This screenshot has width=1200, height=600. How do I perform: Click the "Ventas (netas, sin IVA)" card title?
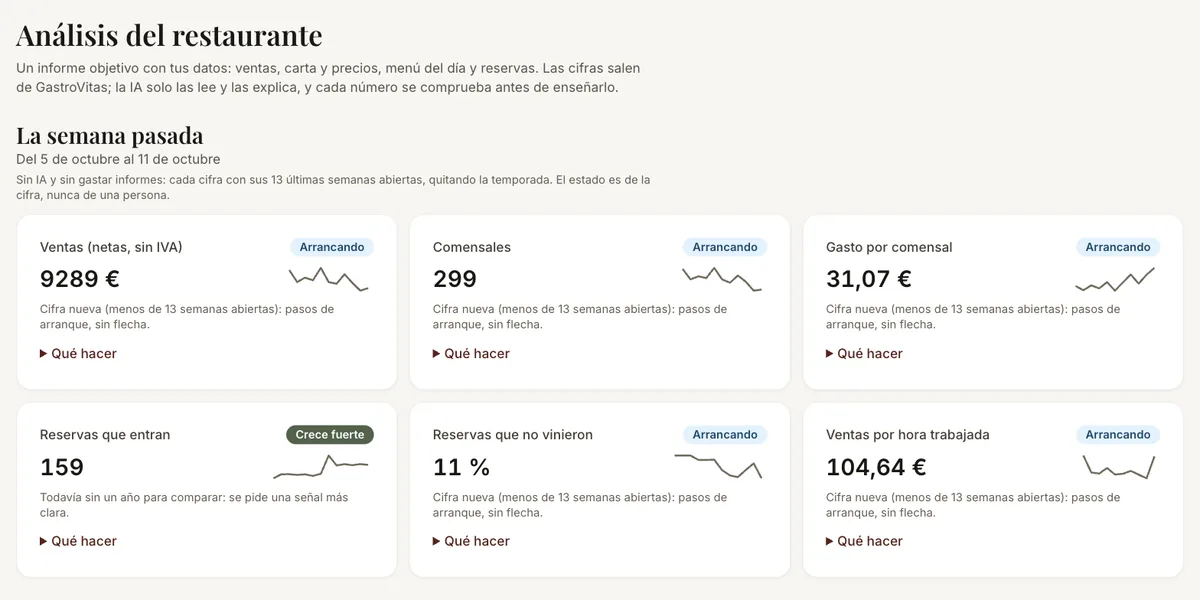(x=111, y=247)
